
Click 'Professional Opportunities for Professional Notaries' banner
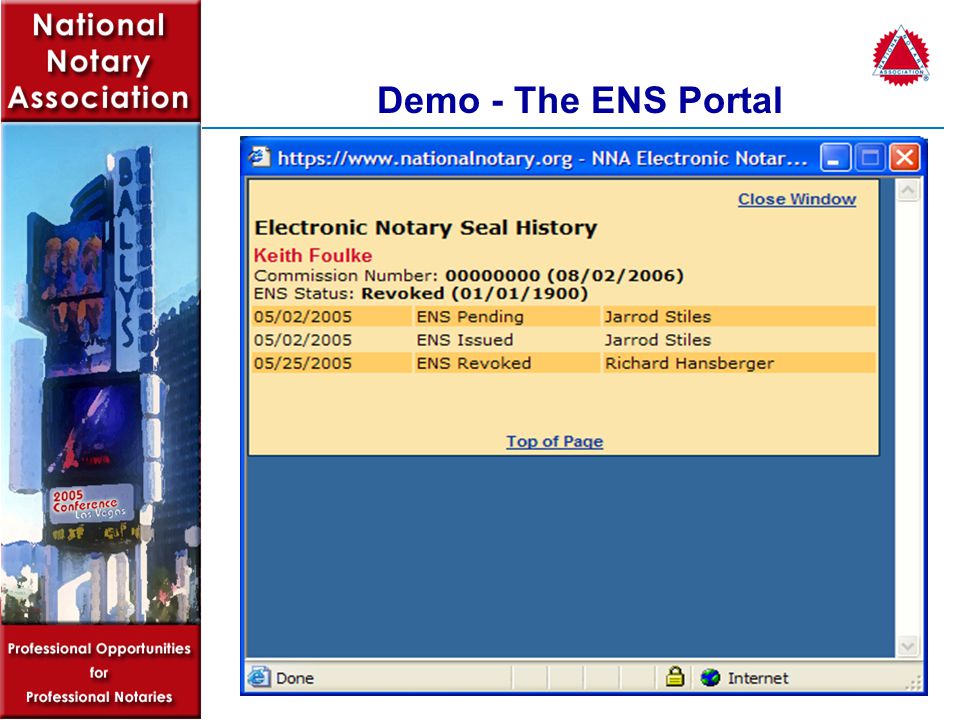click(x=99, y=672)
